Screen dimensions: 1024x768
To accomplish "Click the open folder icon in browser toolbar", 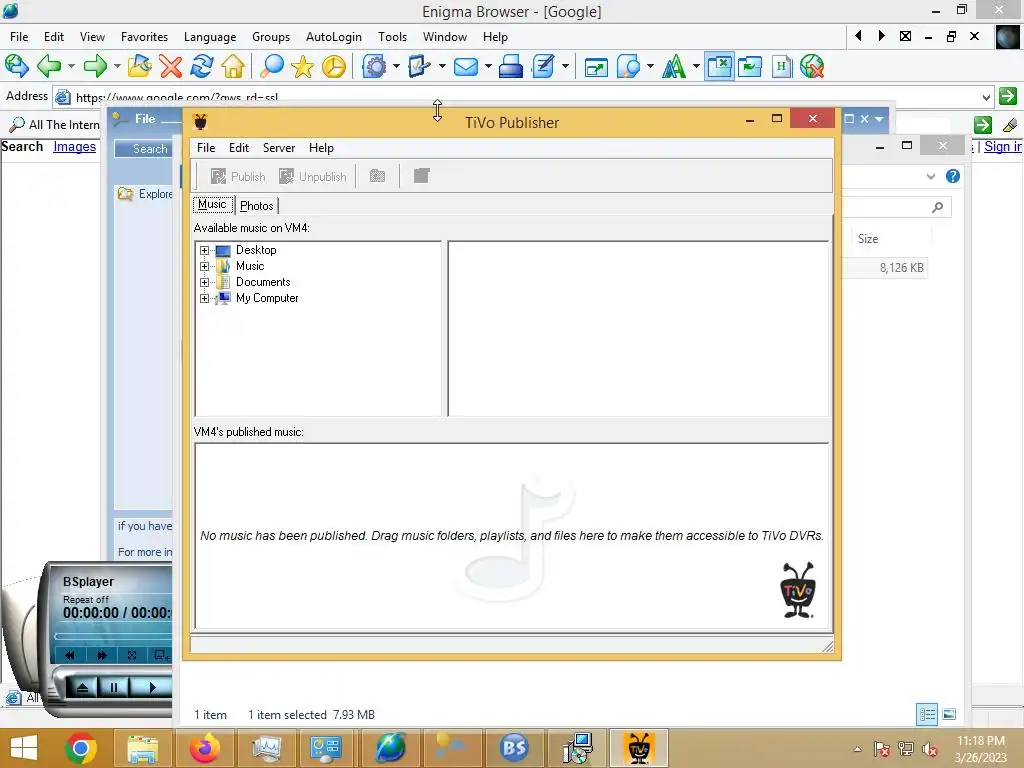I will tap(139, 66).
